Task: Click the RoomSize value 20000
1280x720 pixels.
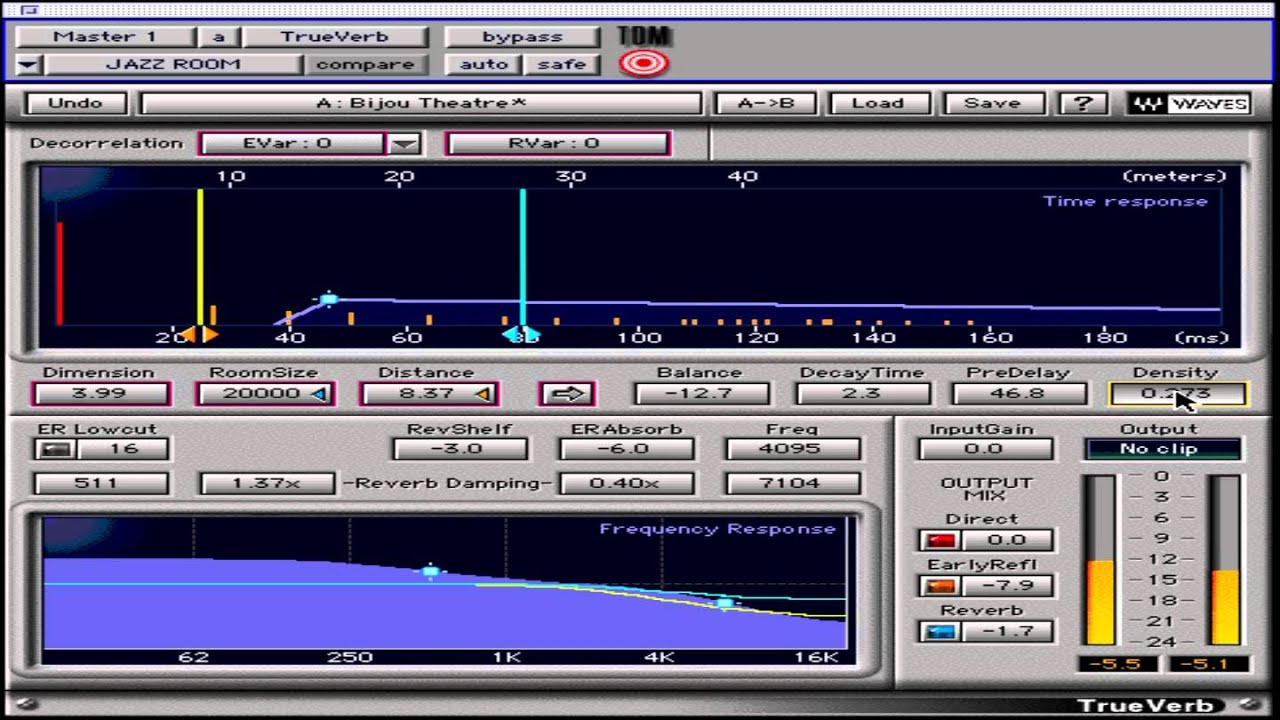Action: pos(265,394)
